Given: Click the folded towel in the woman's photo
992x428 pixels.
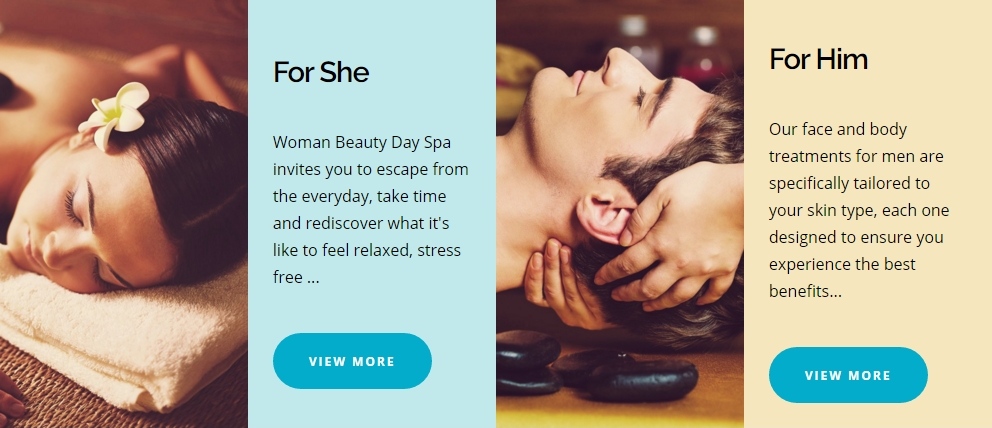Looking at the screenshot, I should coord(120,341).
